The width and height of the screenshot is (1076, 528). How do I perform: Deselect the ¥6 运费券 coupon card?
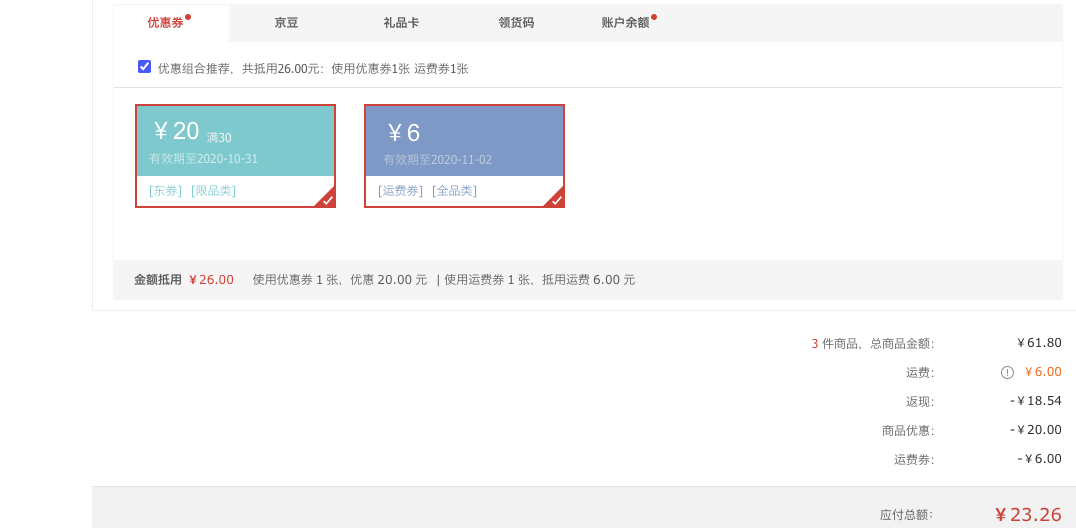click(464, 156)
